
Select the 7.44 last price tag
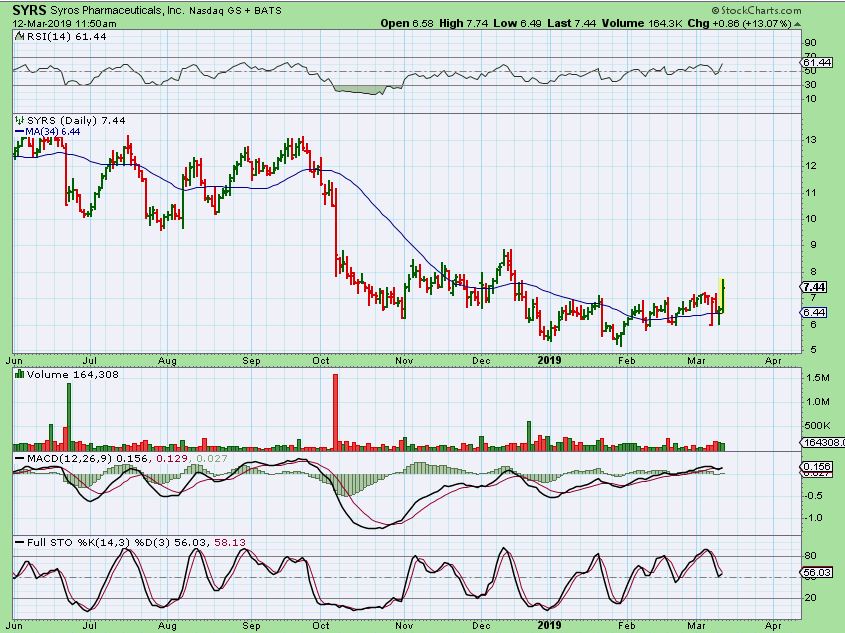(x=813, y=287)
